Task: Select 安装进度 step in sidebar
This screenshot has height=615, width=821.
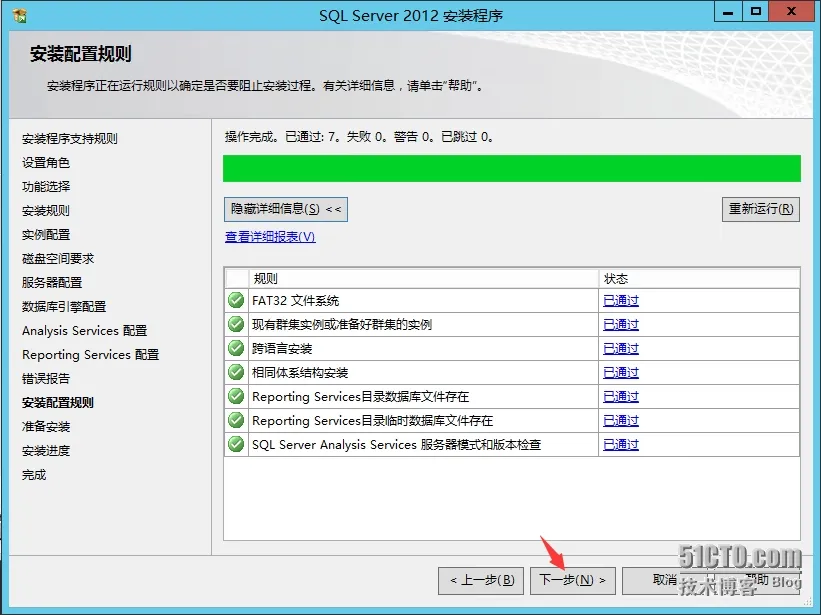Action: (x=46, y=451)
